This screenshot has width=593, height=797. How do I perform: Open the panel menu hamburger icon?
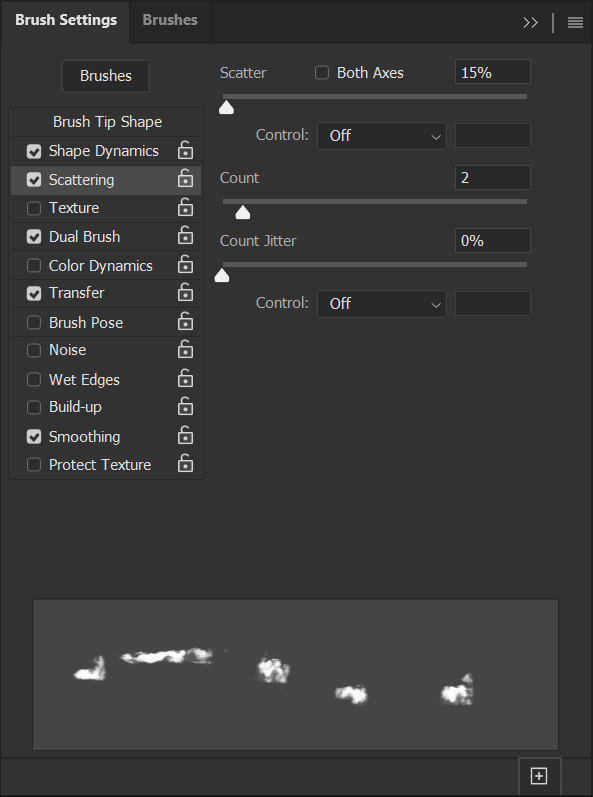[x=575, y=22]
